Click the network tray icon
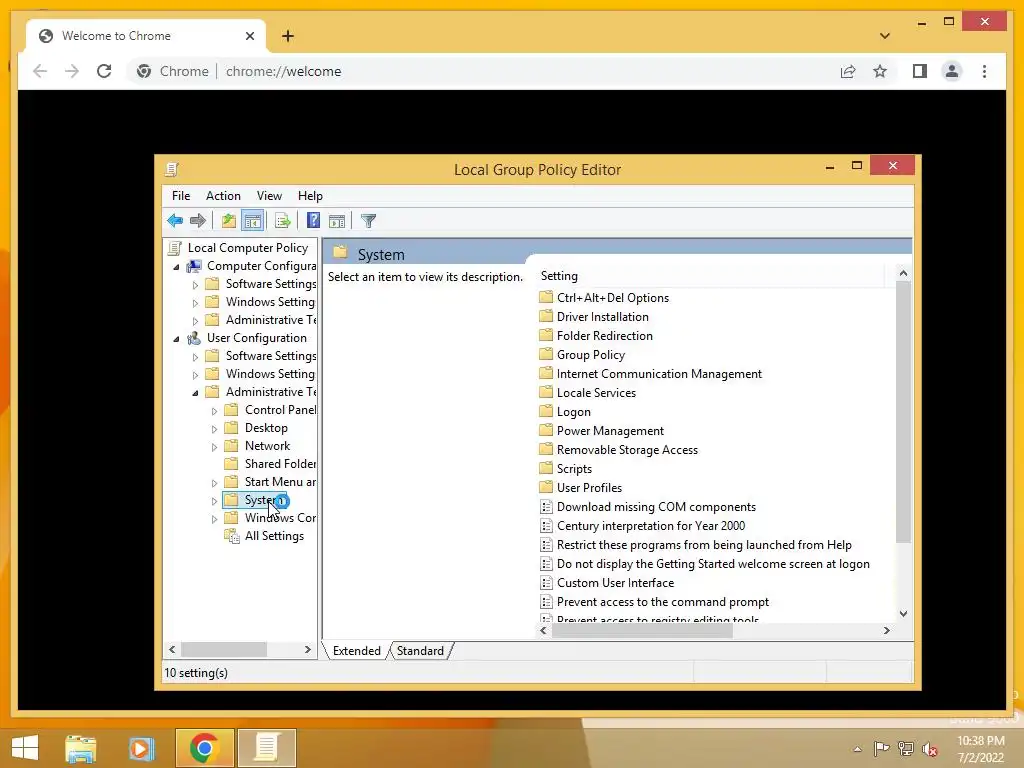1024x768 pixels. 906,749
